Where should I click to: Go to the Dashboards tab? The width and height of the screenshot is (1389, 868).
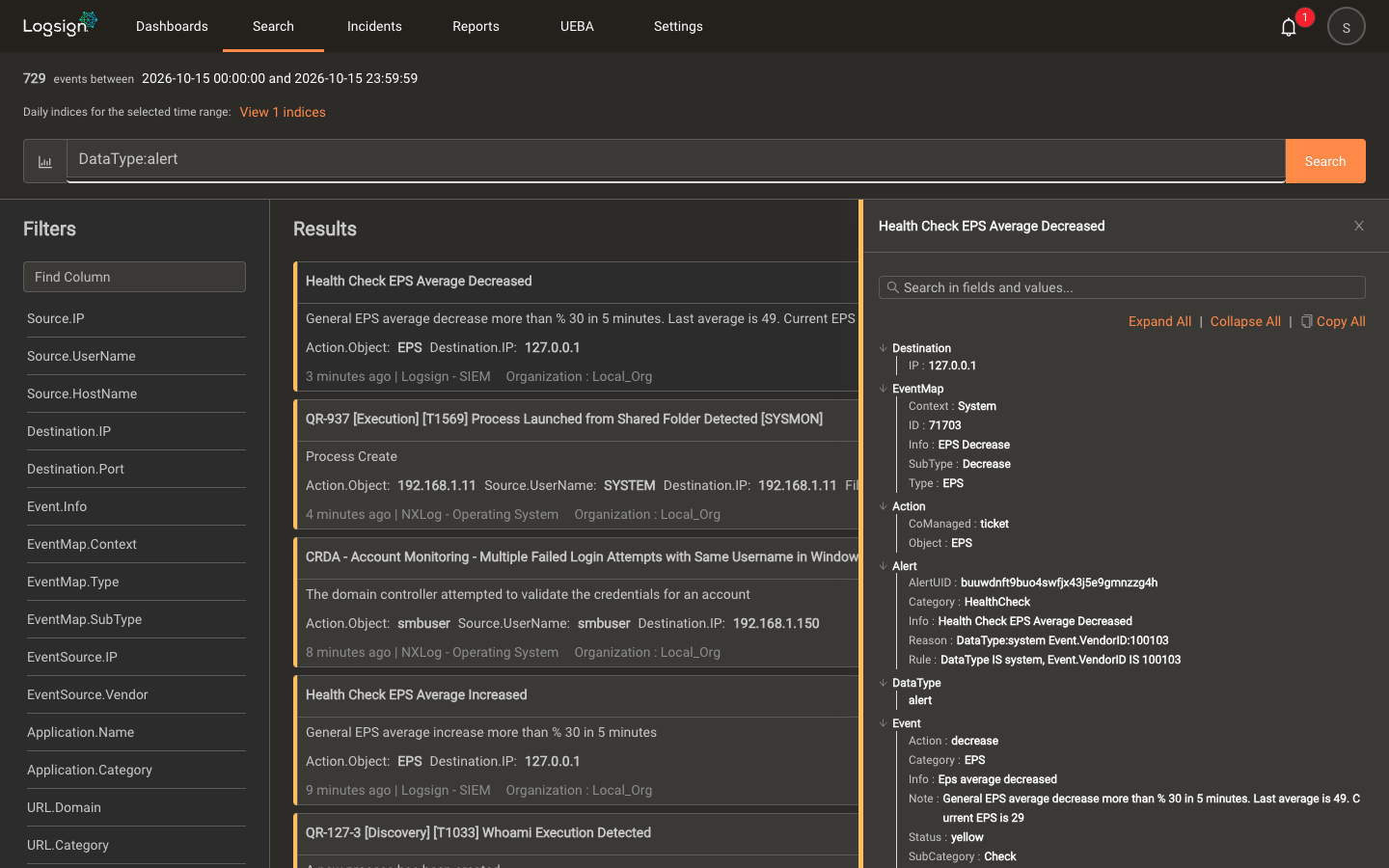pos(172,26)
